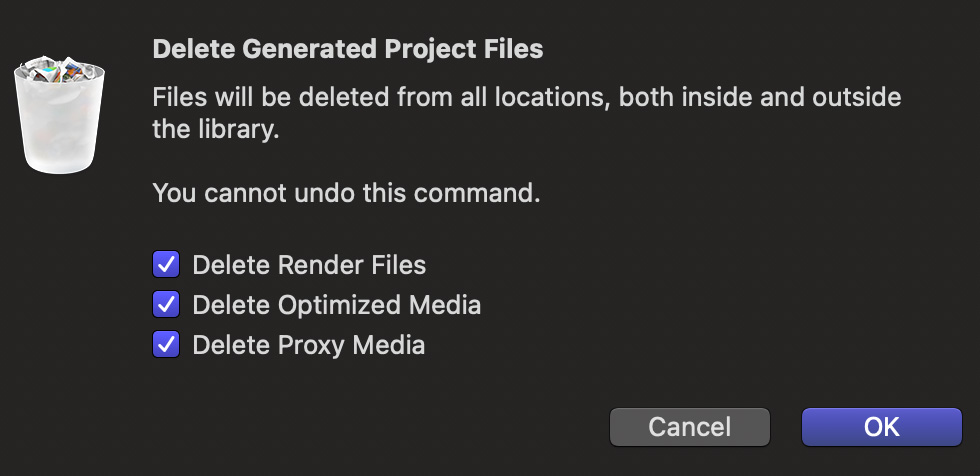Click the "Delete Optimized Media" label text
Viewport: 980px width, 476px height.
[x=337, y=305]
